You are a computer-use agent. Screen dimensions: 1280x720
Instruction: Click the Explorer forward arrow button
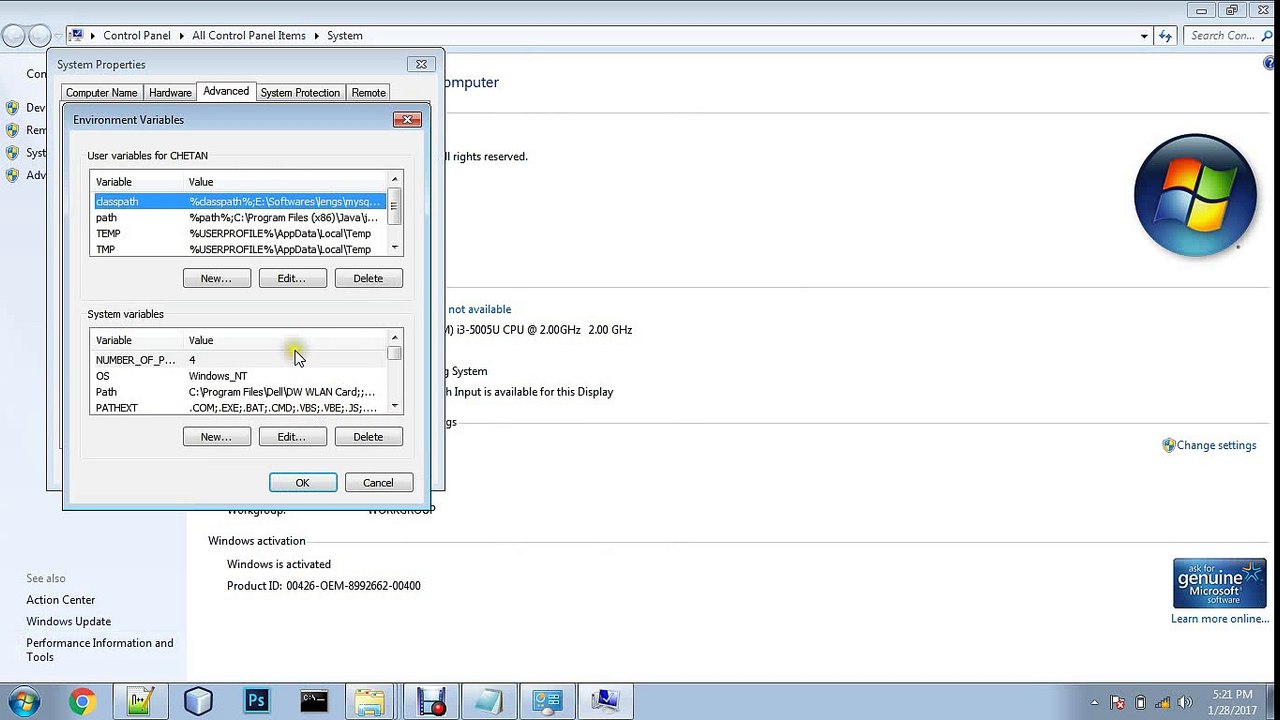pyautogui.click(x=39, y=36)
